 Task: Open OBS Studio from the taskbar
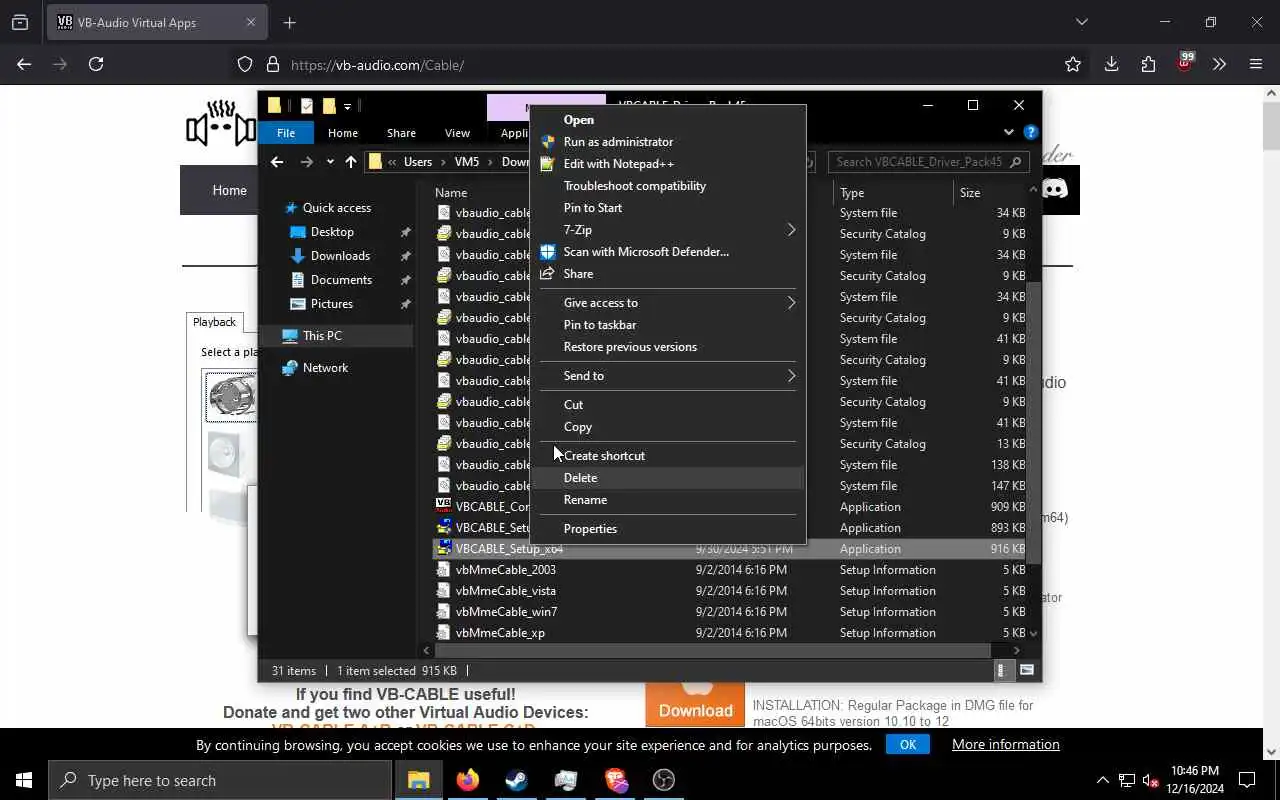(x=664, y=780)
